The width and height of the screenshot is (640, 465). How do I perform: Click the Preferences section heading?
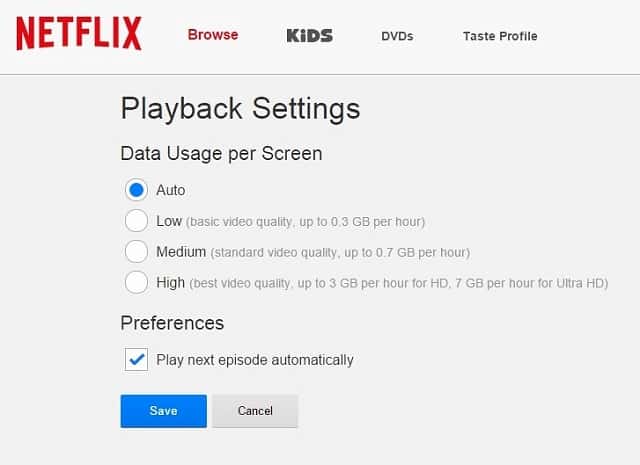click(172, 324)
